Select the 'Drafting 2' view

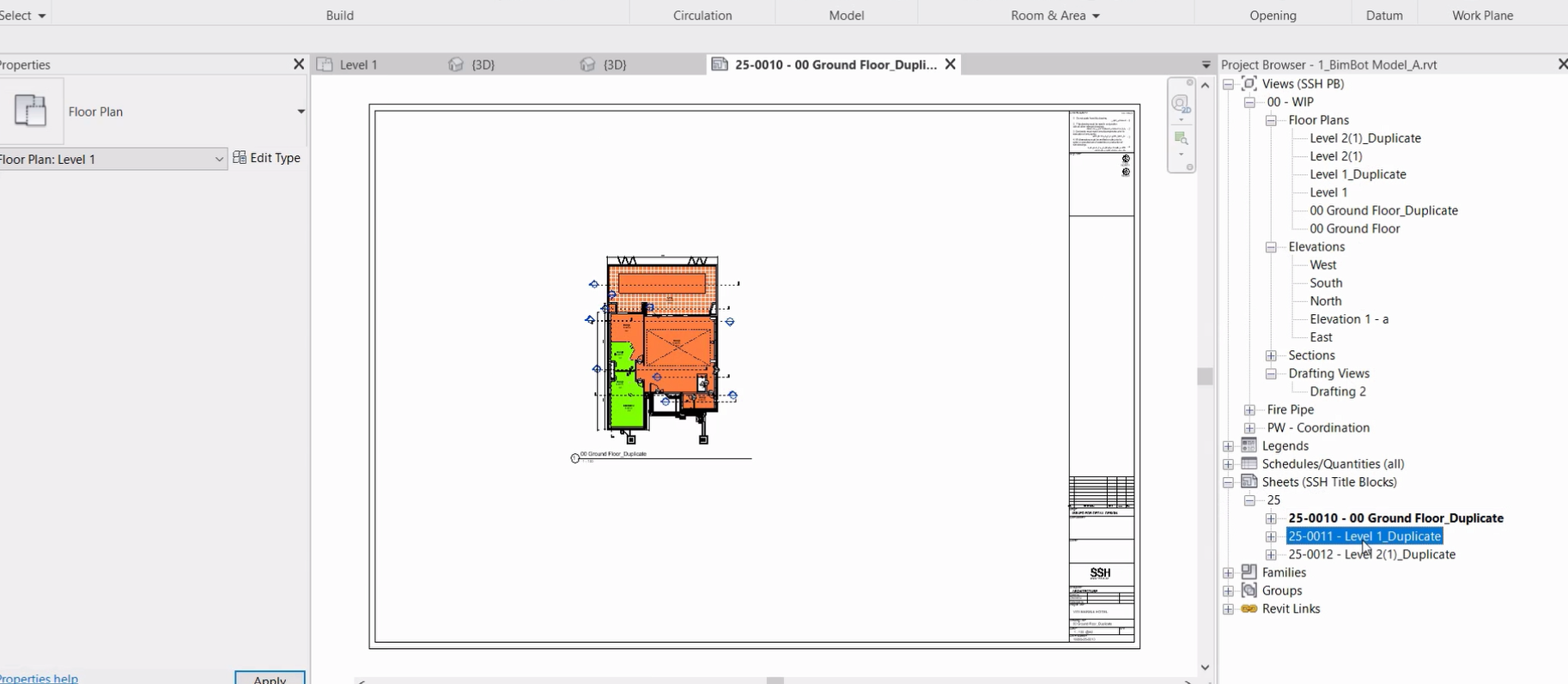[1338, 391]
